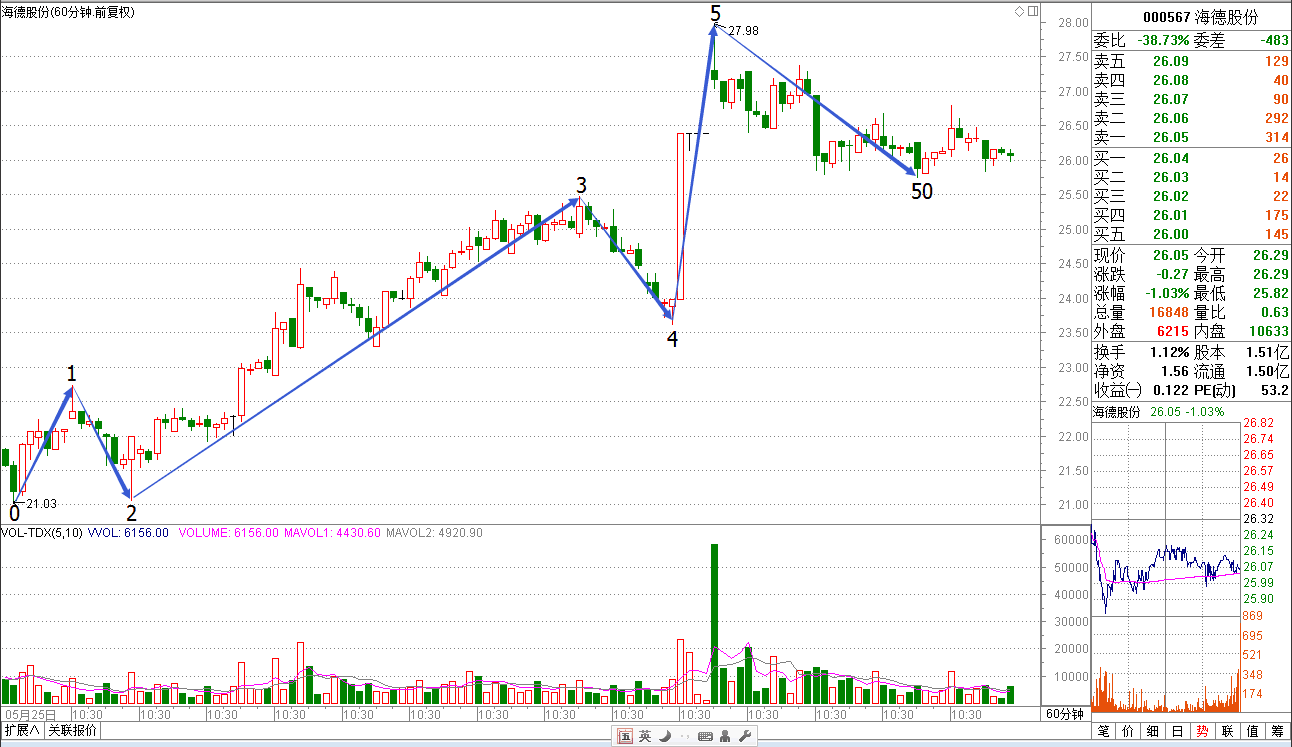The image size is (1292, 747).
Task: Click the 最高 26.29 value
Action: tap(1270, 274)
